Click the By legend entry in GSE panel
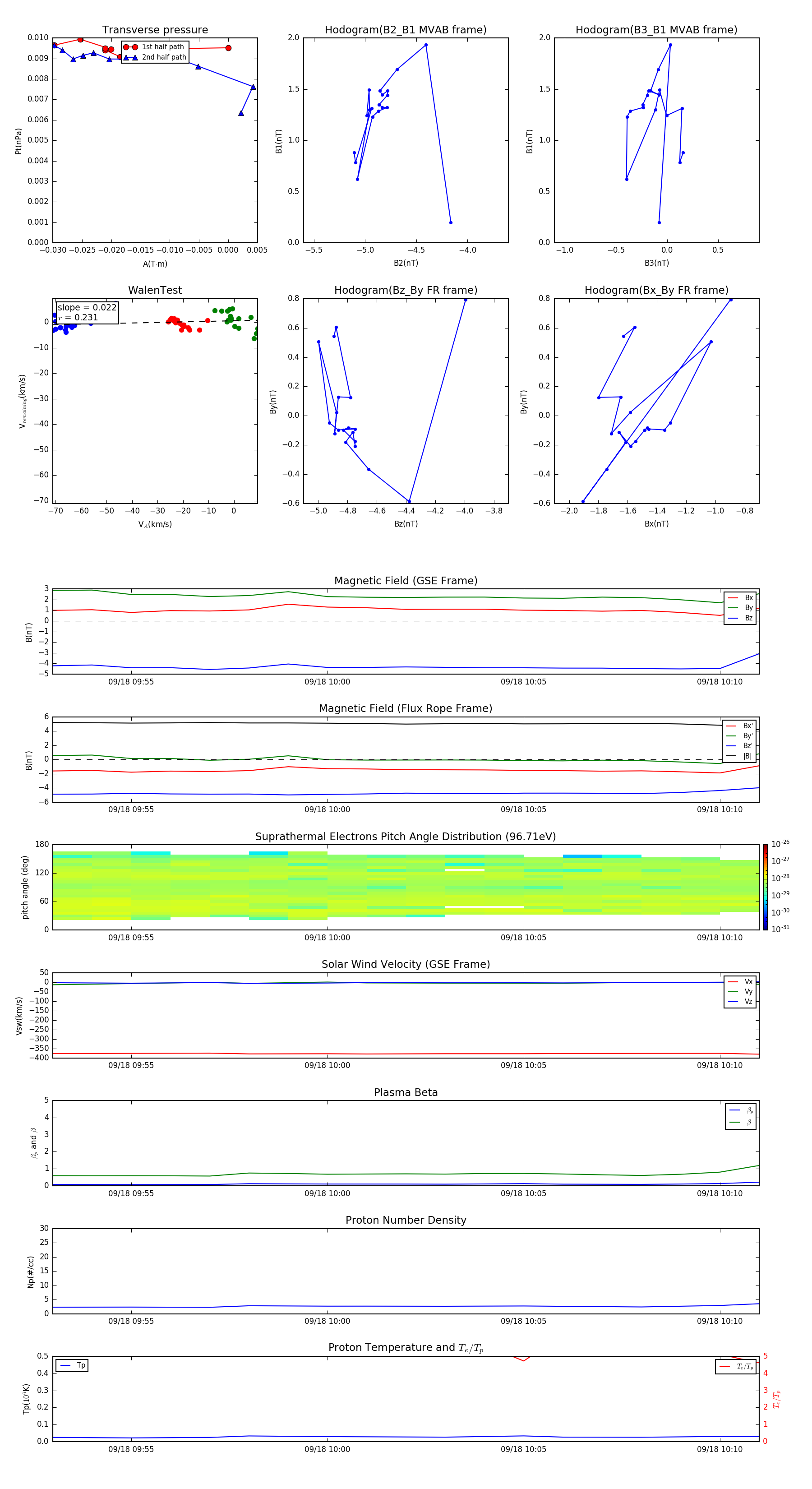 tap(740, 608)
